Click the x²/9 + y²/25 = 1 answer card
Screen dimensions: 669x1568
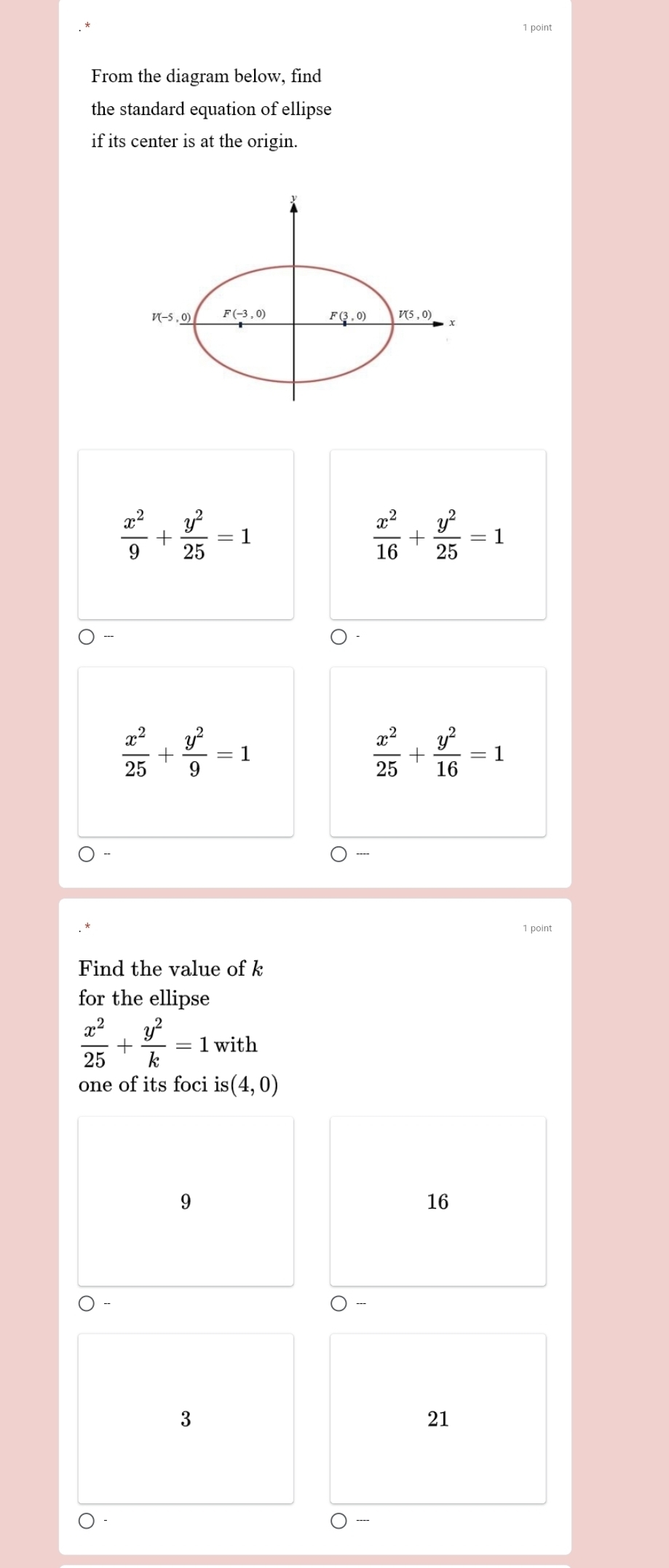click(x=186, y=535)
